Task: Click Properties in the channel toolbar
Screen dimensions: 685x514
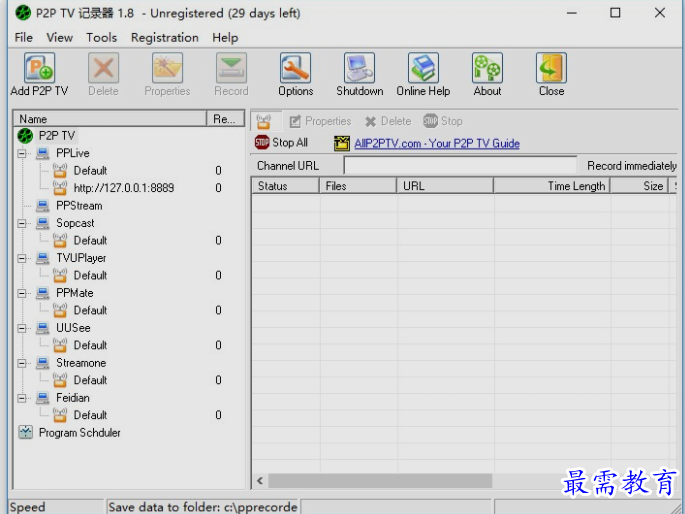Action: click(x=320, y=121)
